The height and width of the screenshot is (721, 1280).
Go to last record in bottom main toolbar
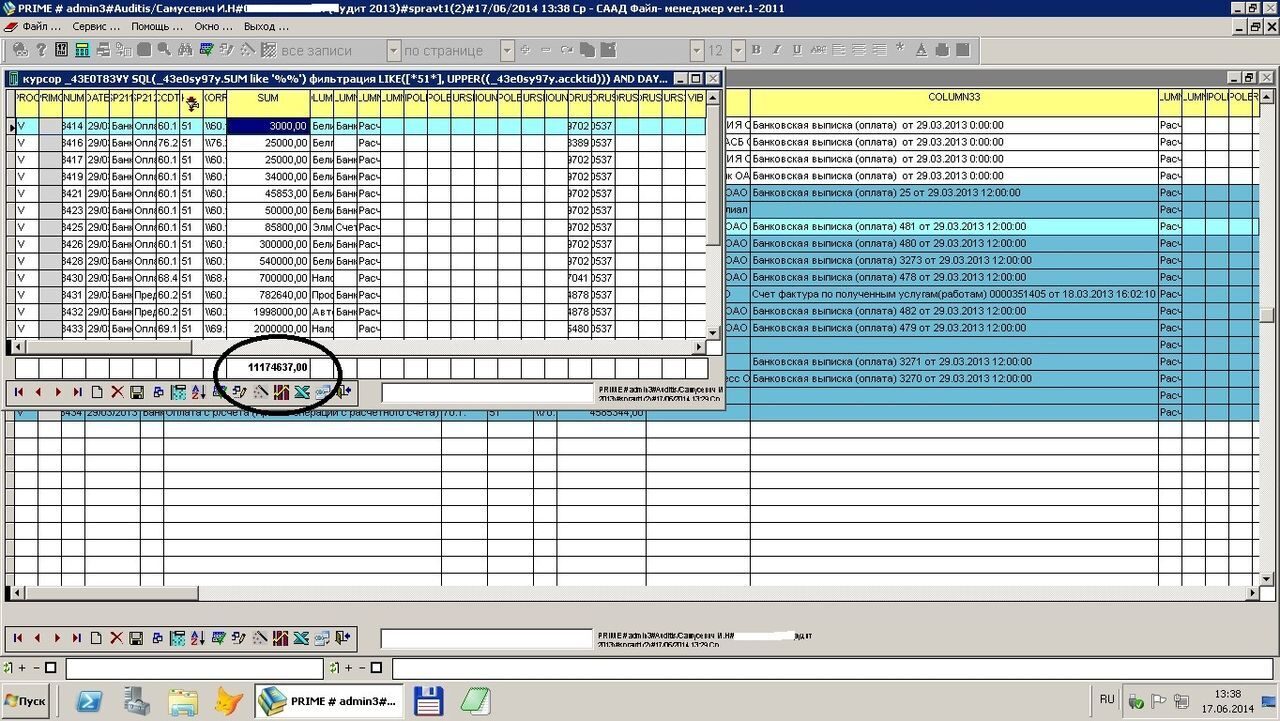tap(77, 638)
